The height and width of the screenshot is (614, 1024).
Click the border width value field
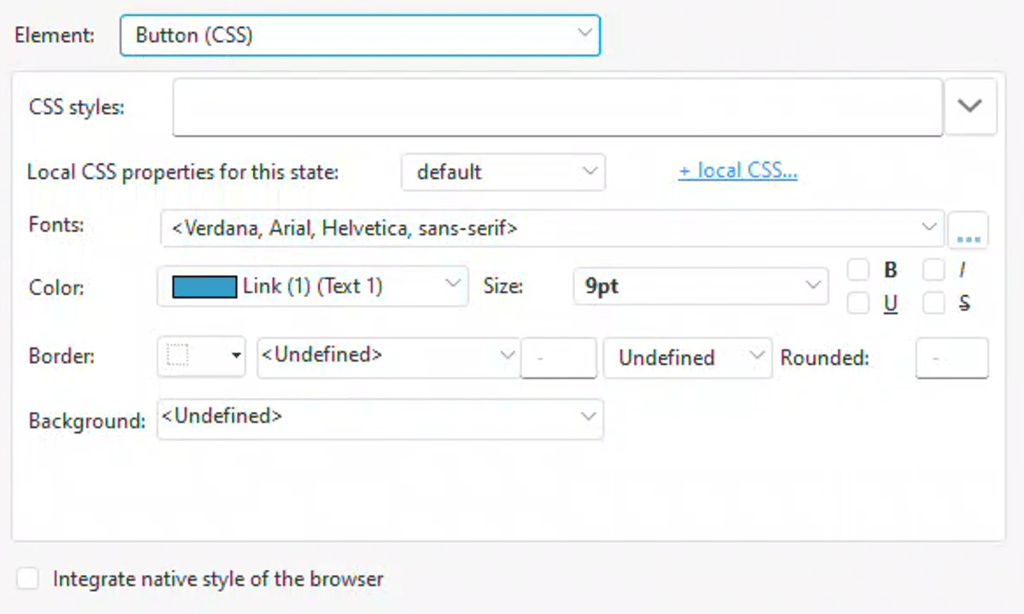click(x=559, y=358)
